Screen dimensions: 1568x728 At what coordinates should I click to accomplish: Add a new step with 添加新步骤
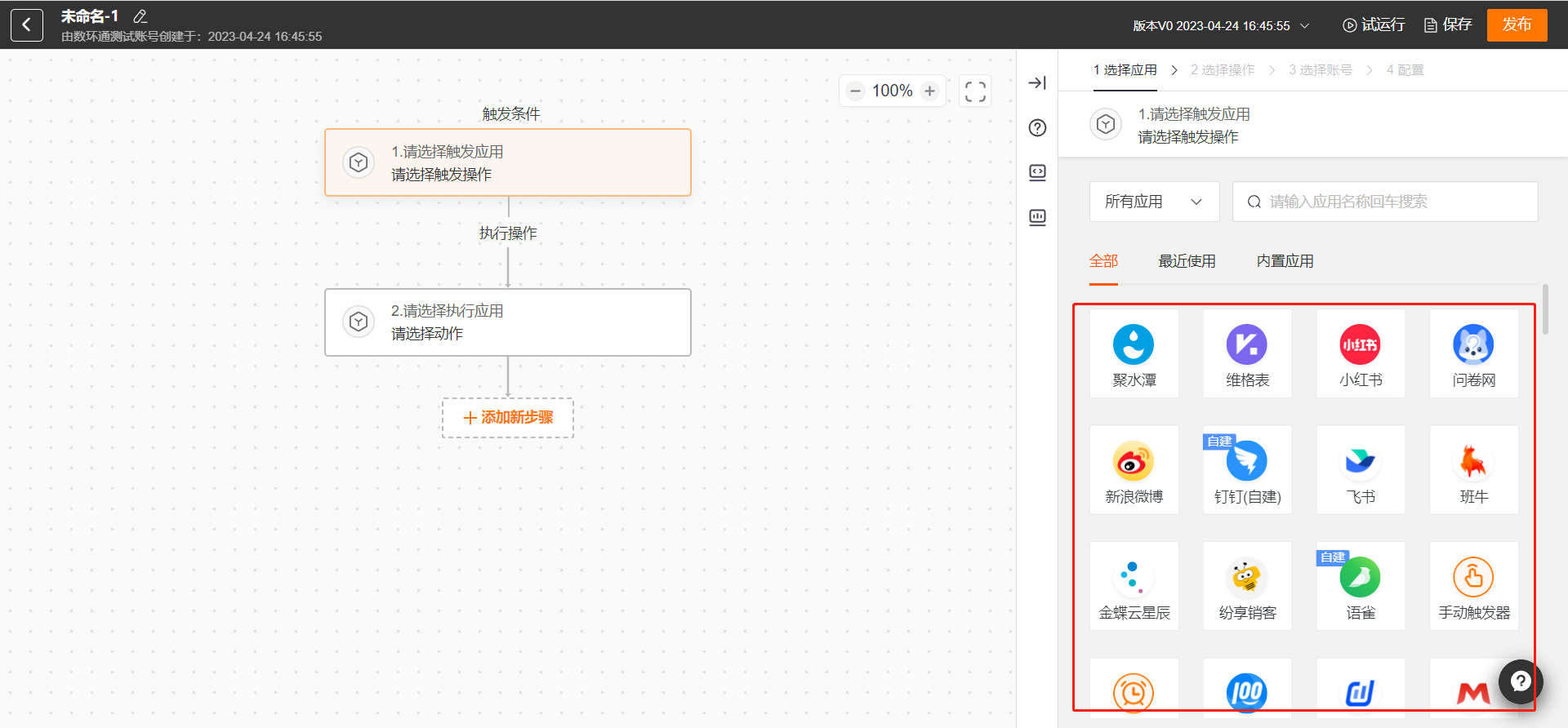coord(508,418)
